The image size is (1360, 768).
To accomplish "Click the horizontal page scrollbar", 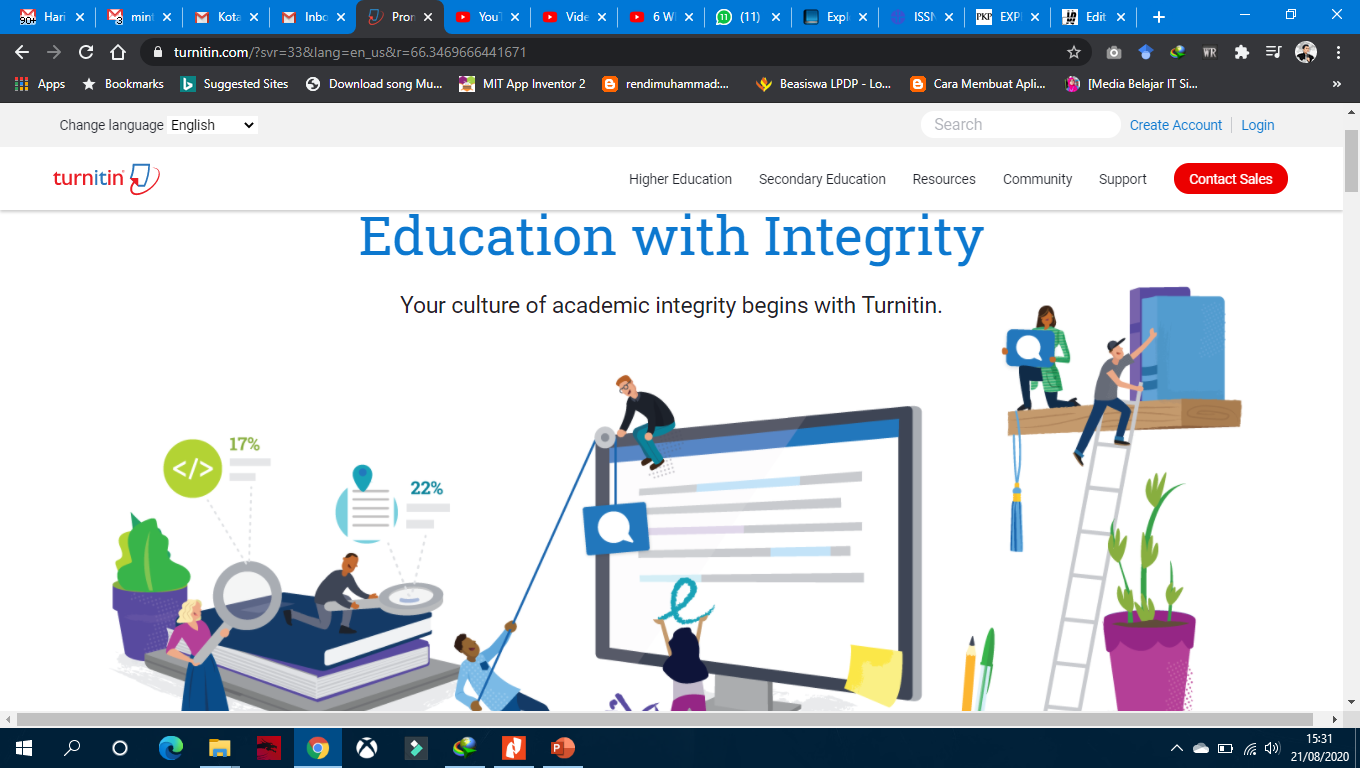I will tap(665, 719).
